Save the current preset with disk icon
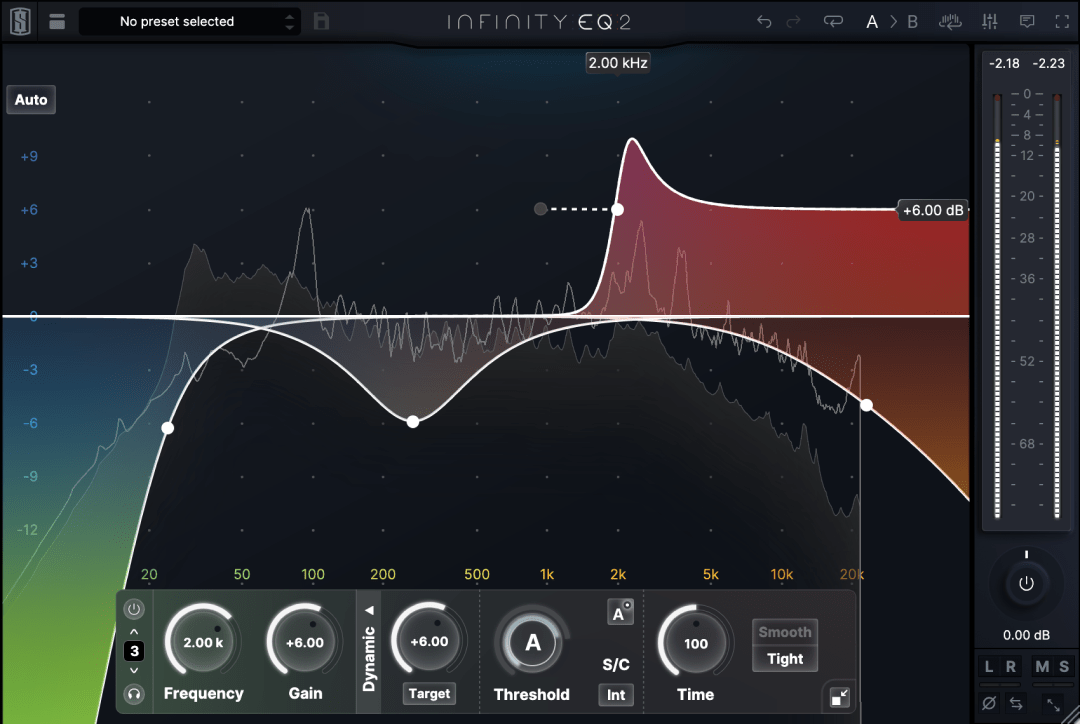Image resolution: width=1080 pixels, height=724 pixels. pyautogui.click(x=321, y=20)
